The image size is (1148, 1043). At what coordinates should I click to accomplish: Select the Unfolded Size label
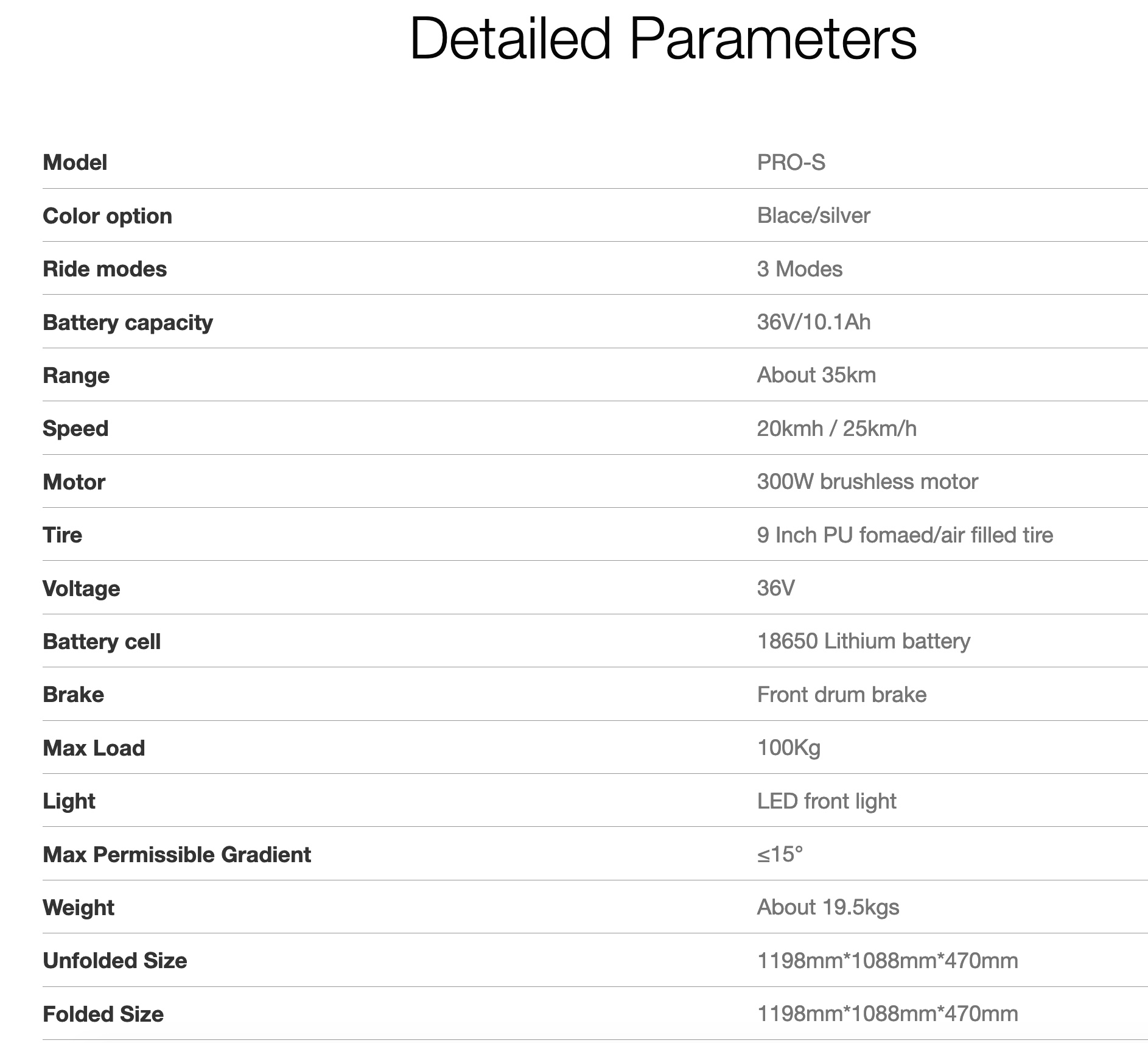click(x=114, y=961)
